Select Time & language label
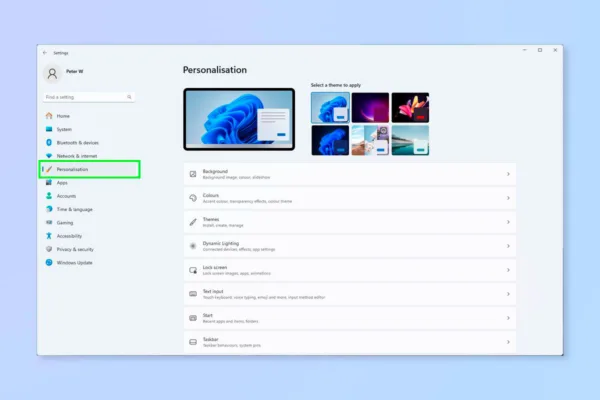 click(75, 209)
